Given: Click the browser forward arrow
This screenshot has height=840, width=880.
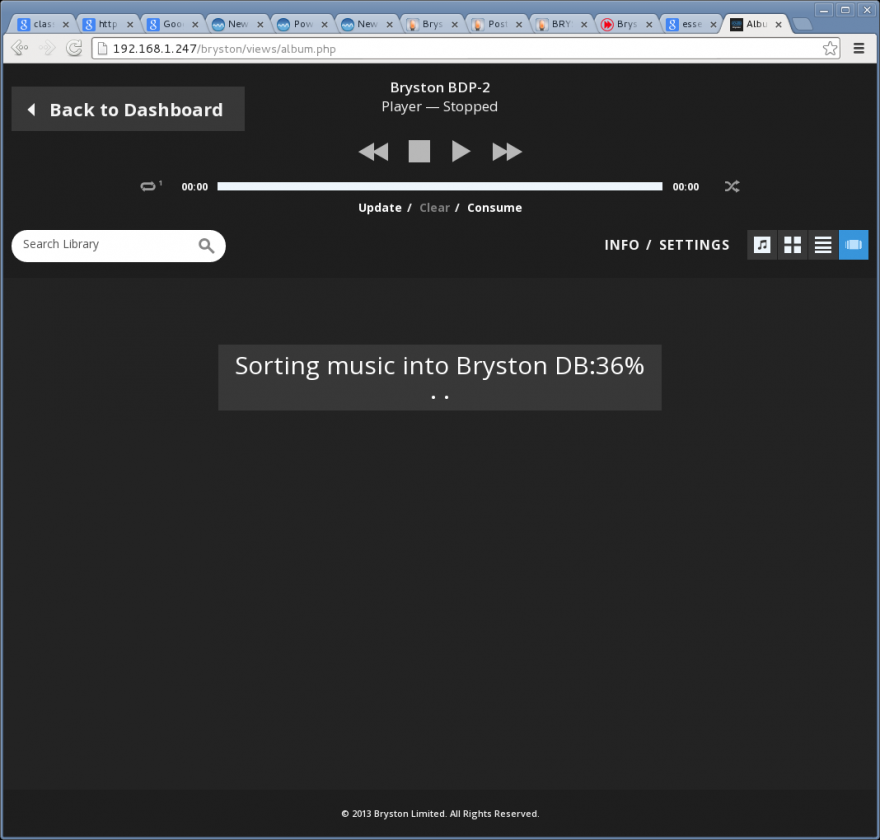Looking at the screenshot, I should [47, 48].
